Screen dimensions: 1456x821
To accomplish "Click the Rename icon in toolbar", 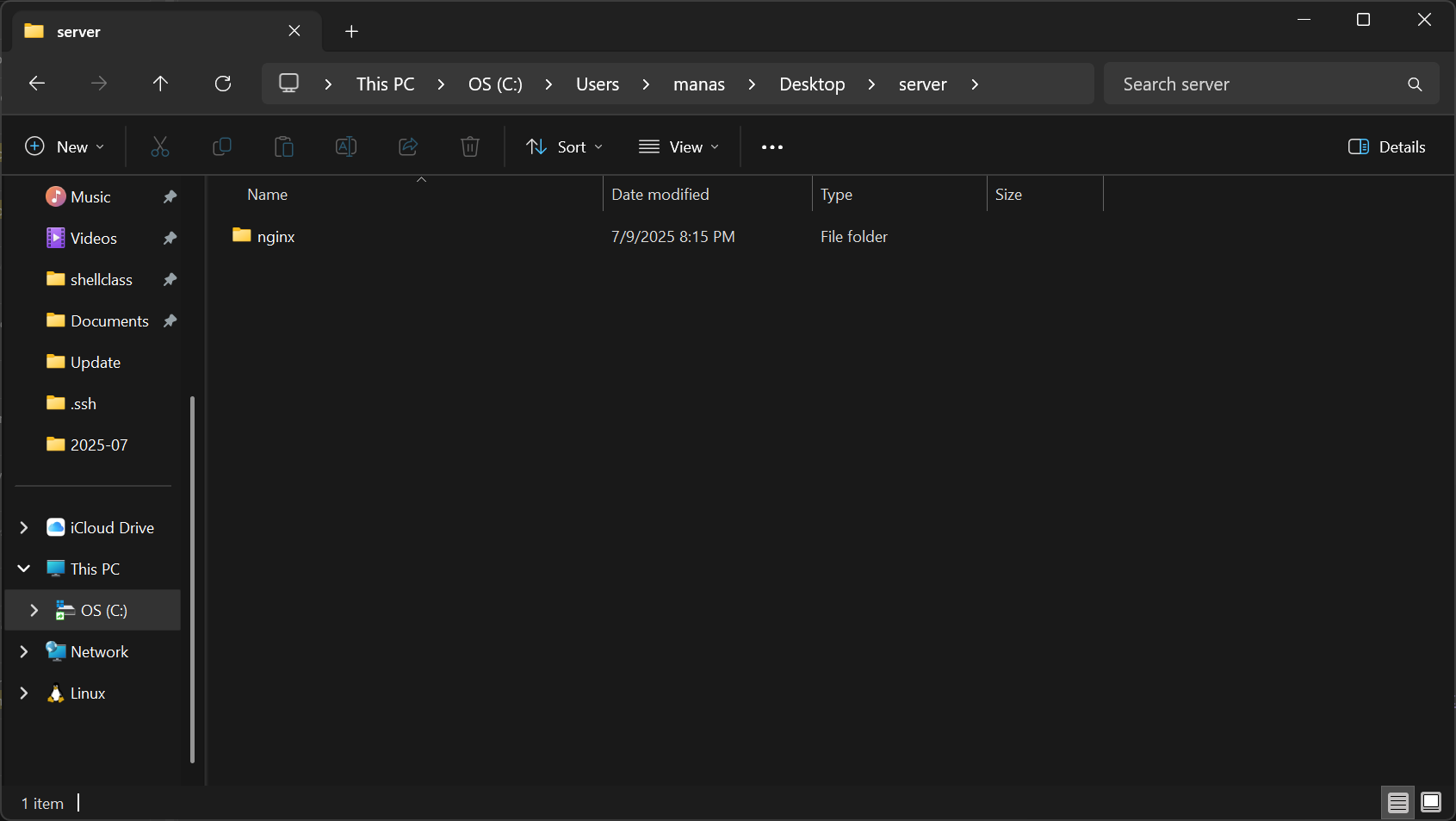I will click(346, 146).
